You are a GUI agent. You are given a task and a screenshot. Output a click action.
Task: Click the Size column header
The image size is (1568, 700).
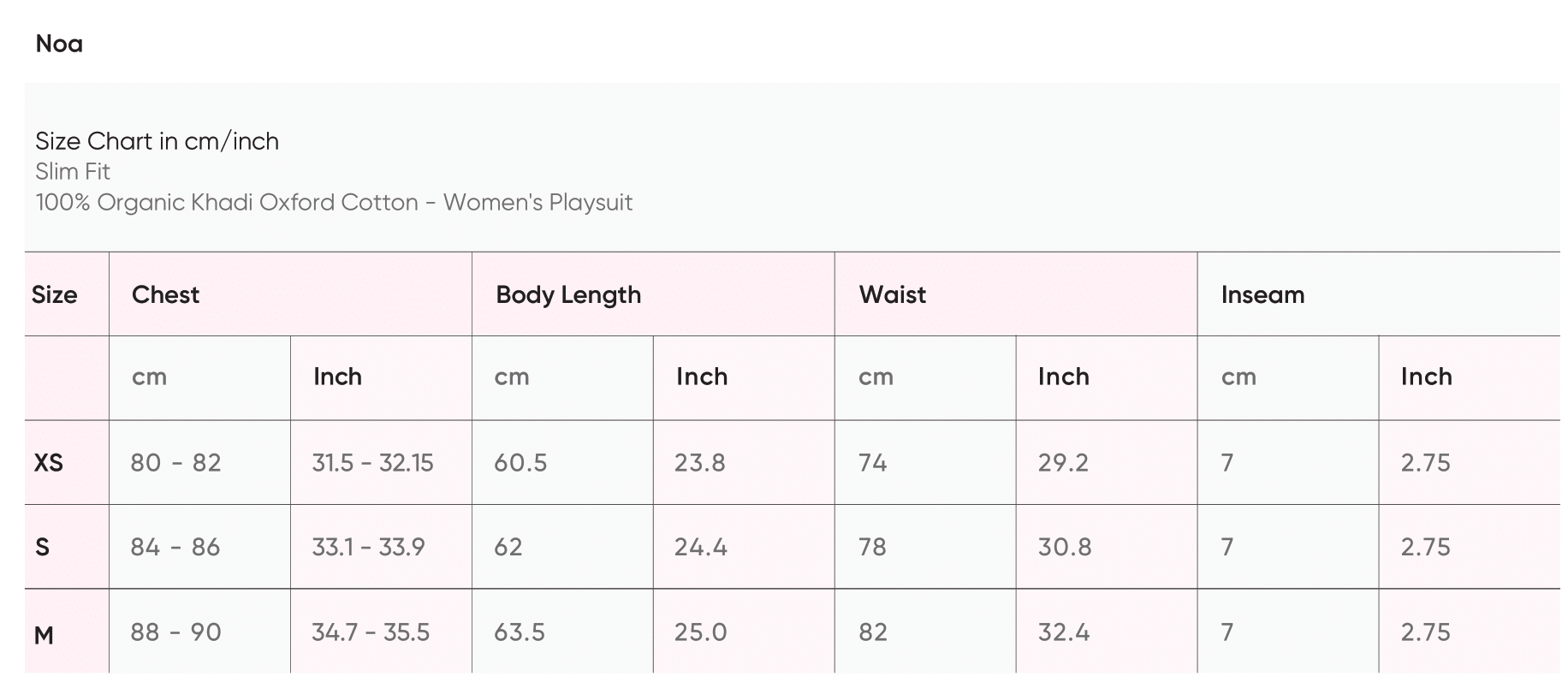point(54,295)
